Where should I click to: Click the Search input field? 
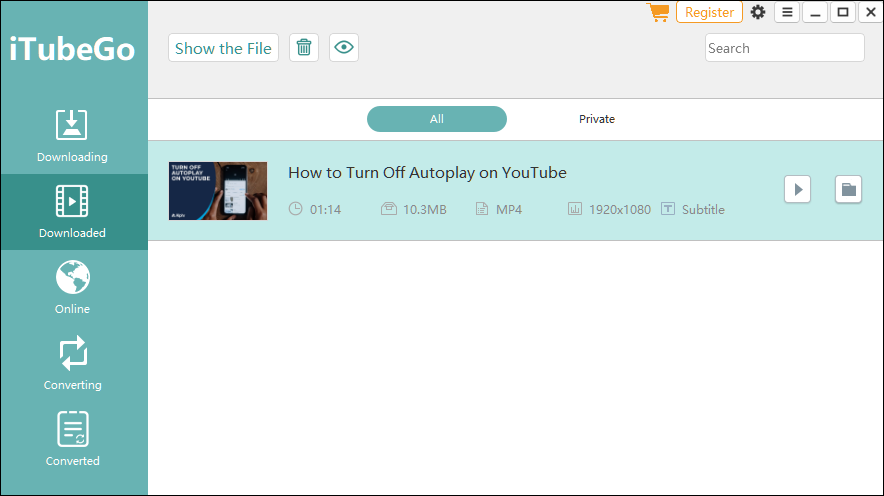tap(784, 48)
